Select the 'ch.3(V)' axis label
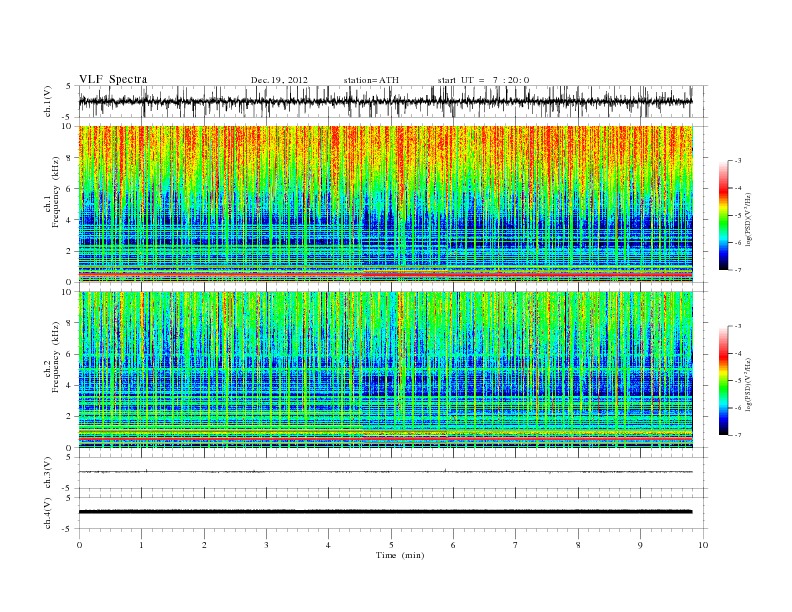This screenshot has height=612, width=792. (48, 473)
